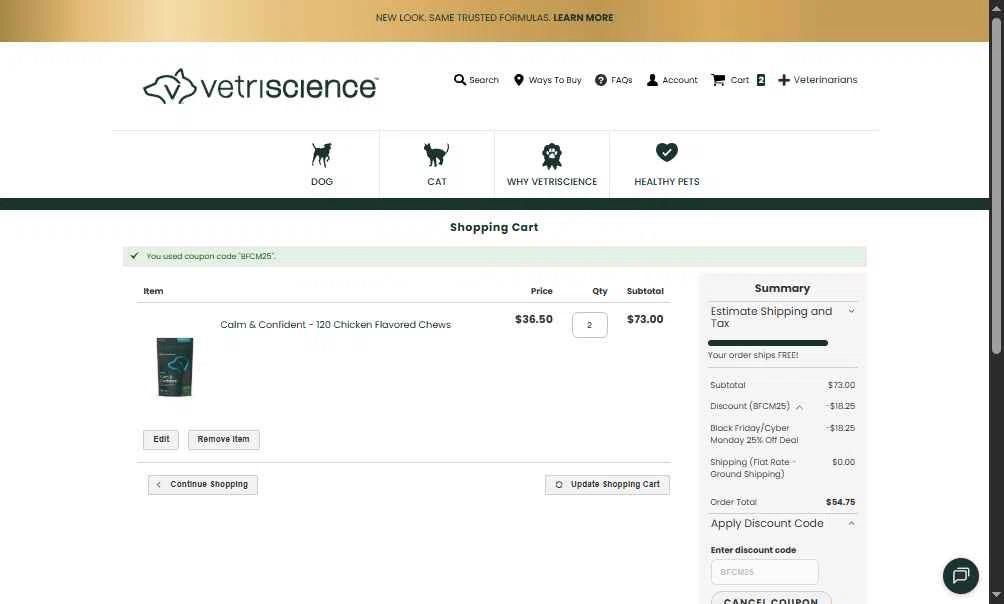Viewport: 1004px width, 604px height.
Task: Click the heart checkmark Healthy Pets icon
Action: click(667, 152)
